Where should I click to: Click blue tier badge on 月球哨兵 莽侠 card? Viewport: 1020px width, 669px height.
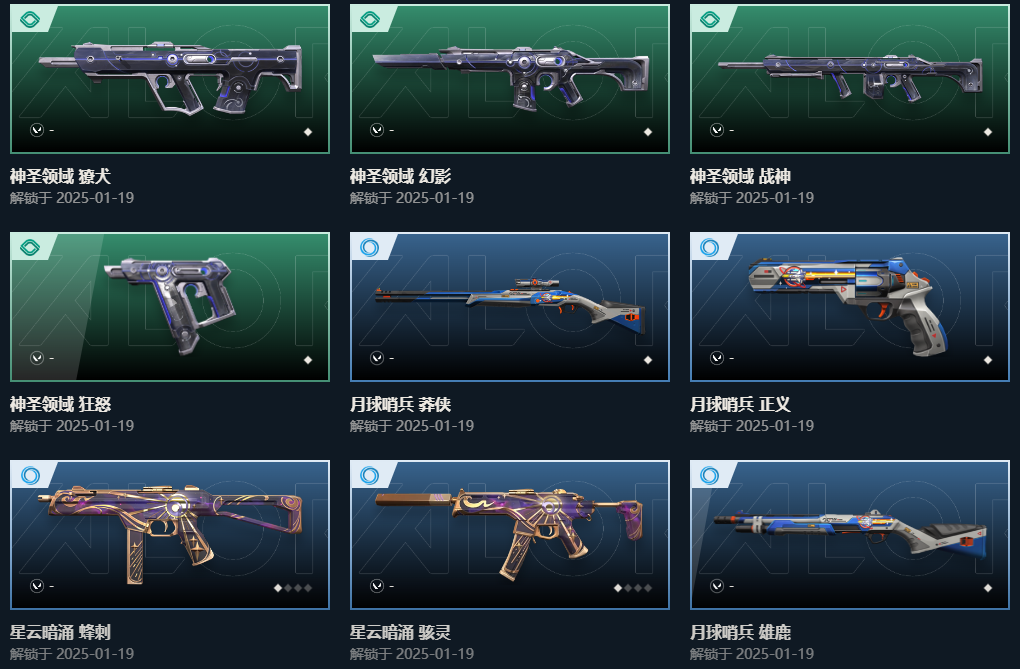tap(370, 248)
